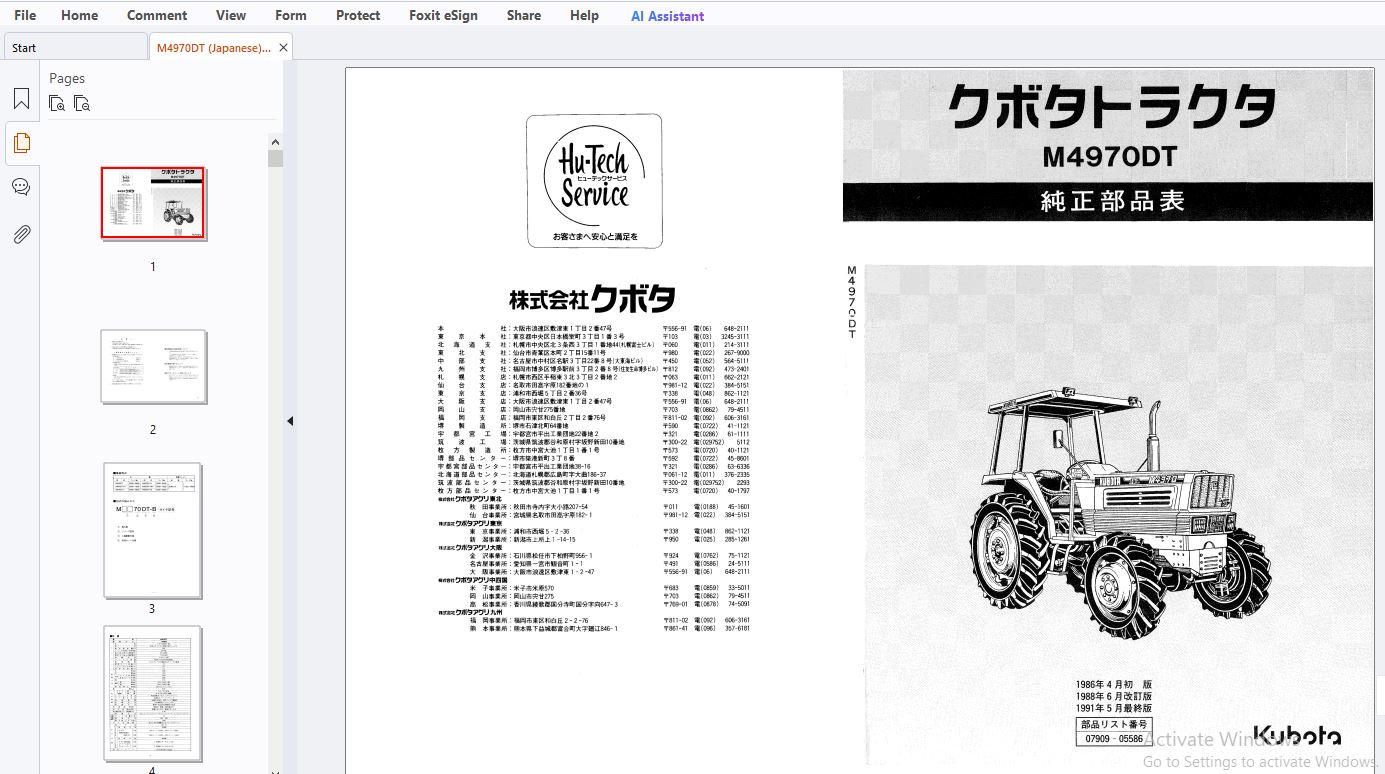Open the File menu

pyautogui.click(x=25, y=15)
